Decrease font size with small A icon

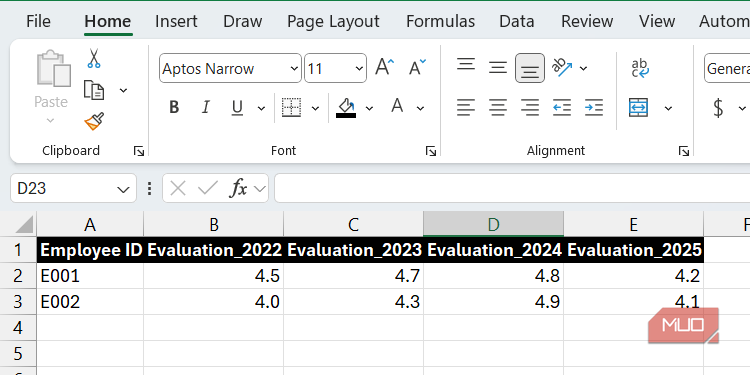click(417, 68)
